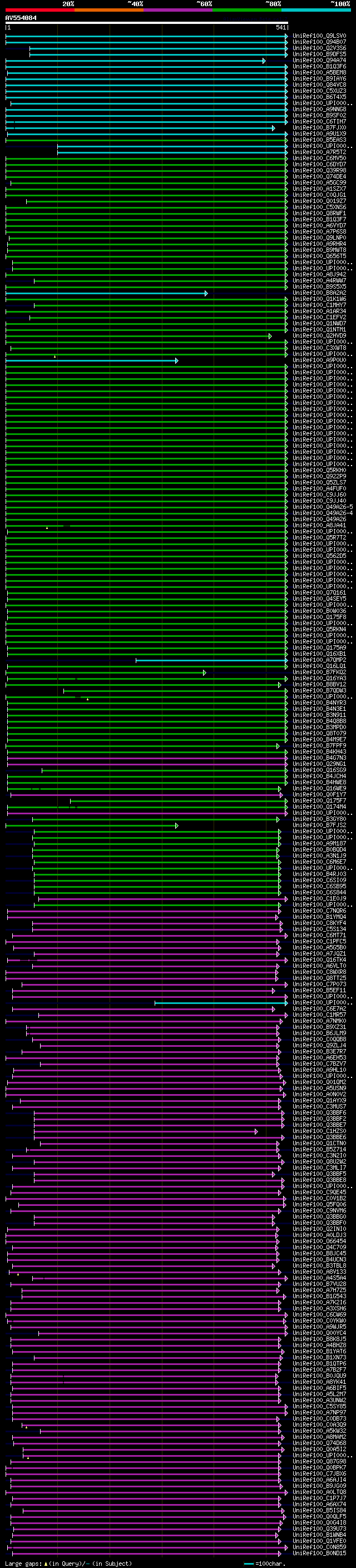Click the green alignment bar for C6MV50
The width and height of the screenshot is (356, 1568).
147,159
